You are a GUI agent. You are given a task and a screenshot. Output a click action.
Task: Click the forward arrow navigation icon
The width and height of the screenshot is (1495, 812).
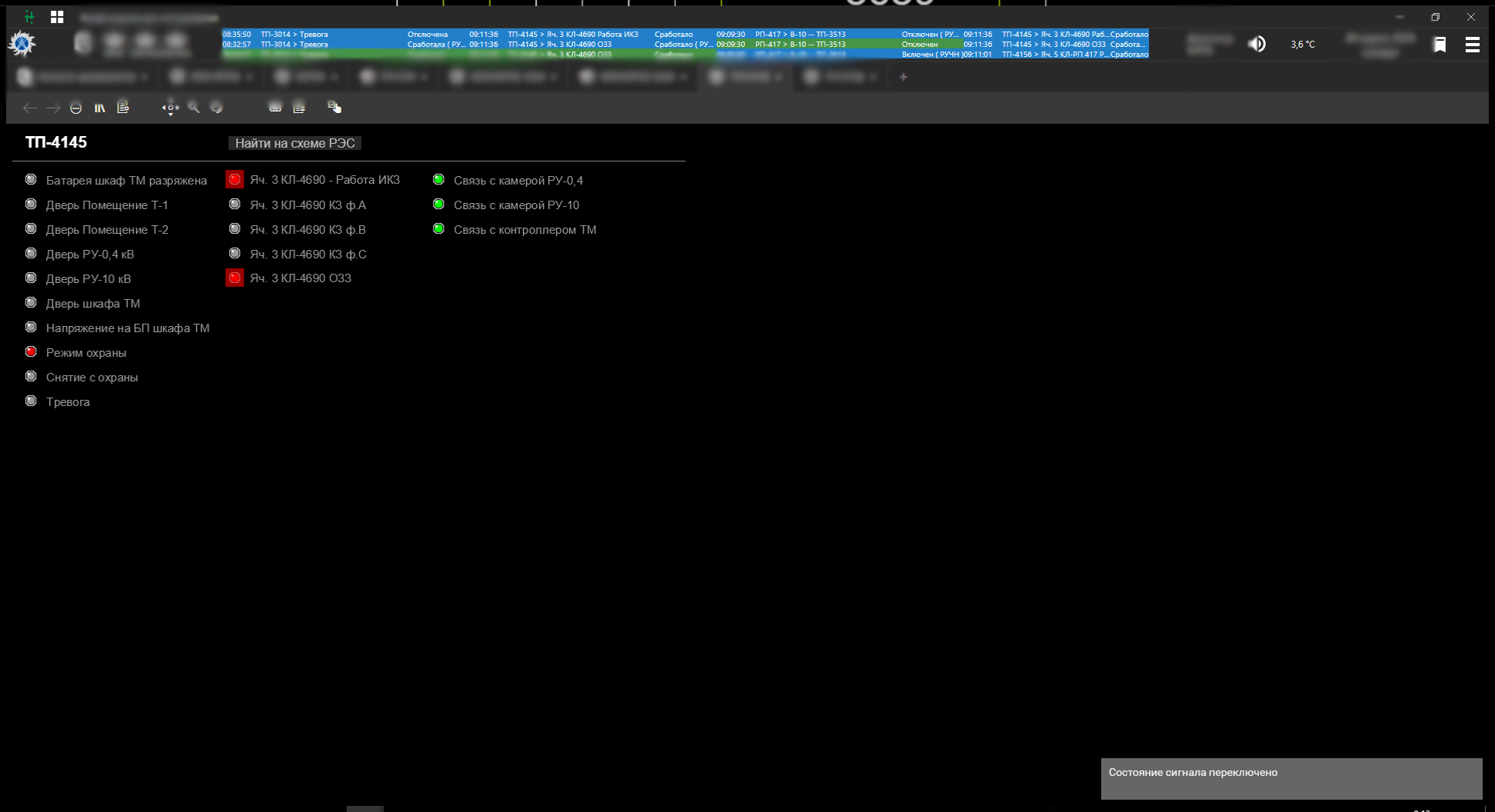52,108
